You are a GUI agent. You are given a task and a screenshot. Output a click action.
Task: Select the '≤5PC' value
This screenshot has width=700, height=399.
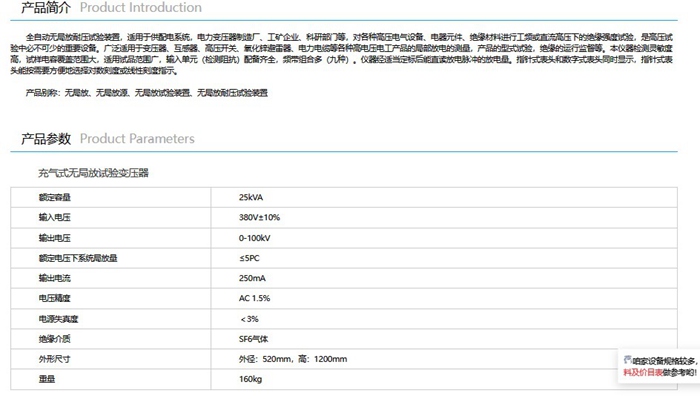click(x=249, y=258)
